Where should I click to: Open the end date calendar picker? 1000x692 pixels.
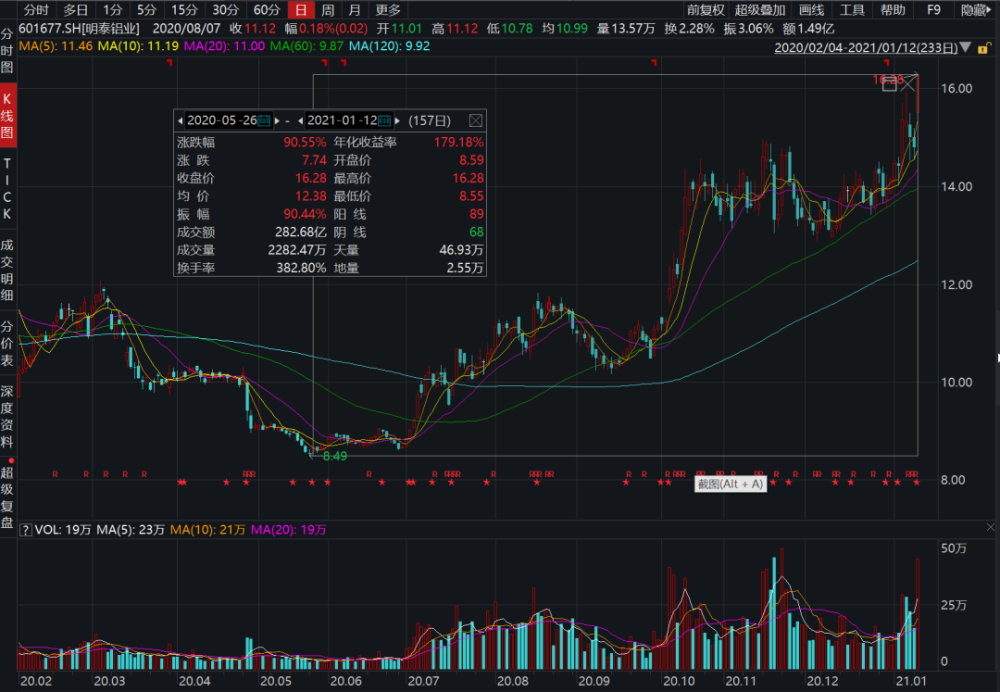coord(384,121)
